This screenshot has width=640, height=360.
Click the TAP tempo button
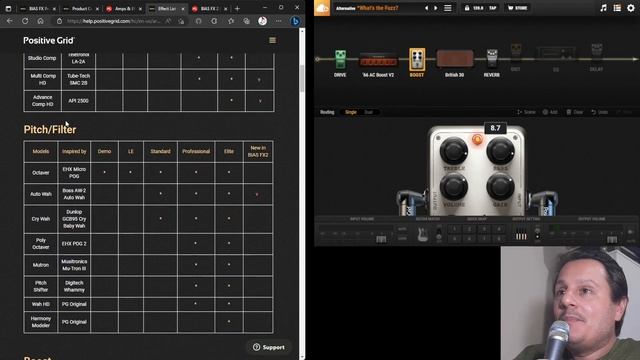click(493, 8)
